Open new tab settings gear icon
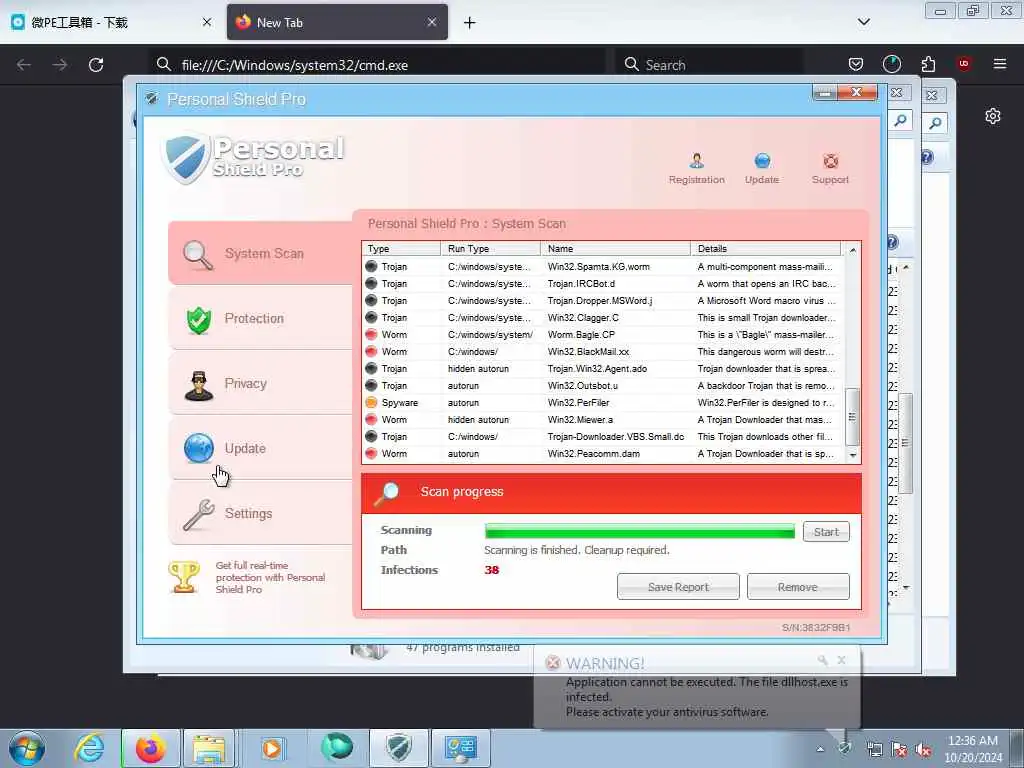 click(993, 116)
